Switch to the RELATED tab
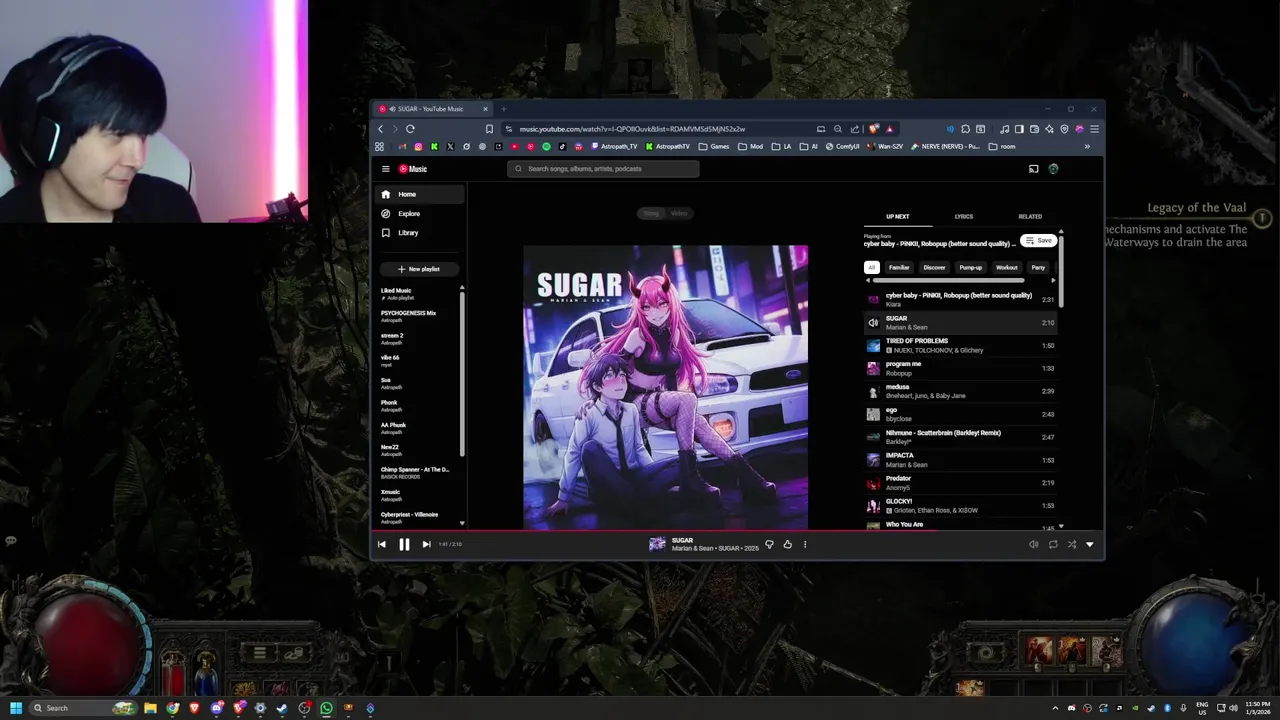 (1030, 216)
